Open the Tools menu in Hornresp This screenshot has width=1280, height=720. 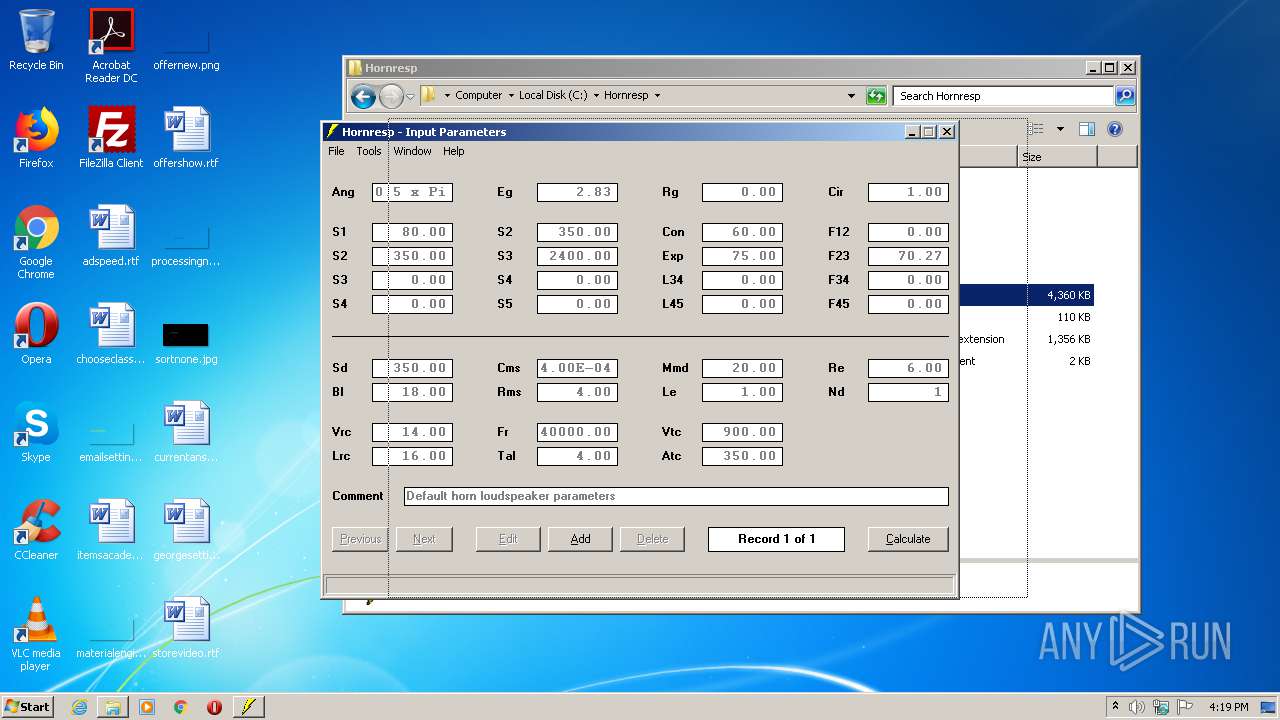coord(369,151)
